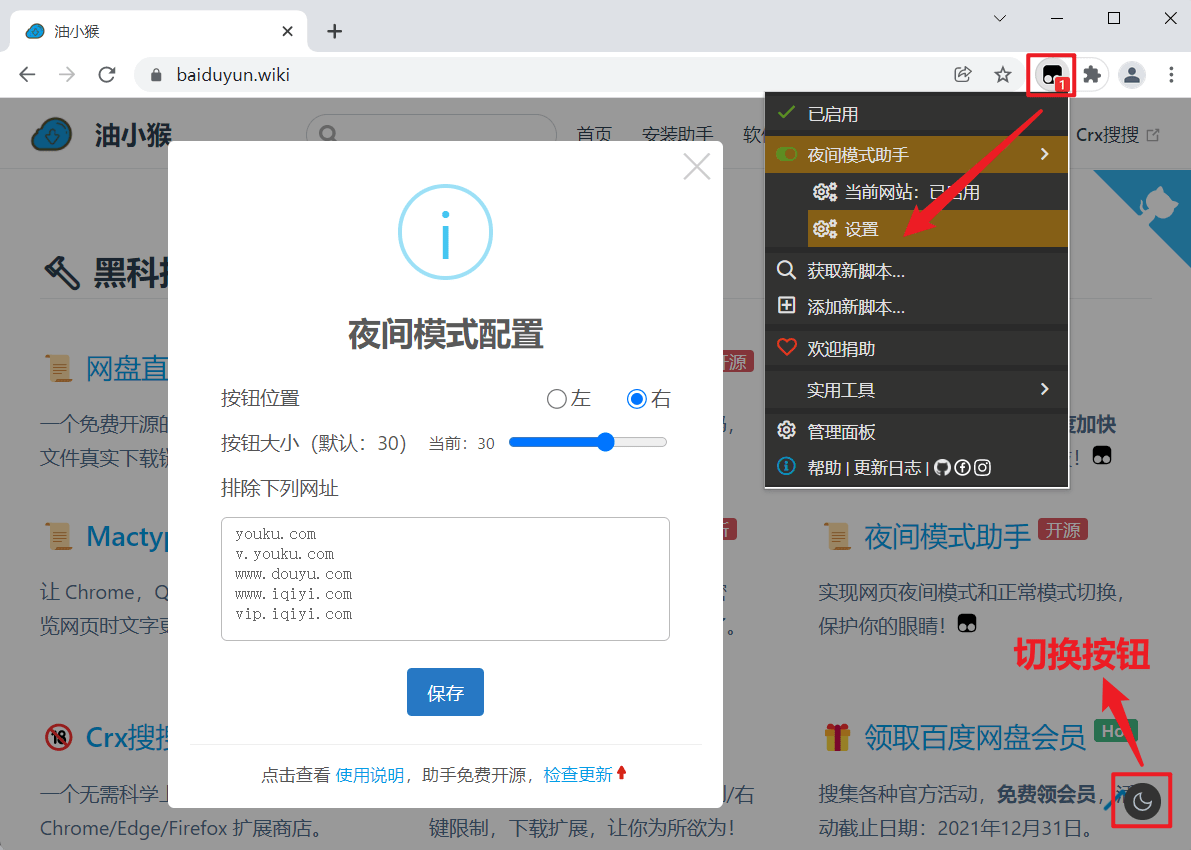
Task: Select the 左 button position radio
Action: [x=557, y=399]
